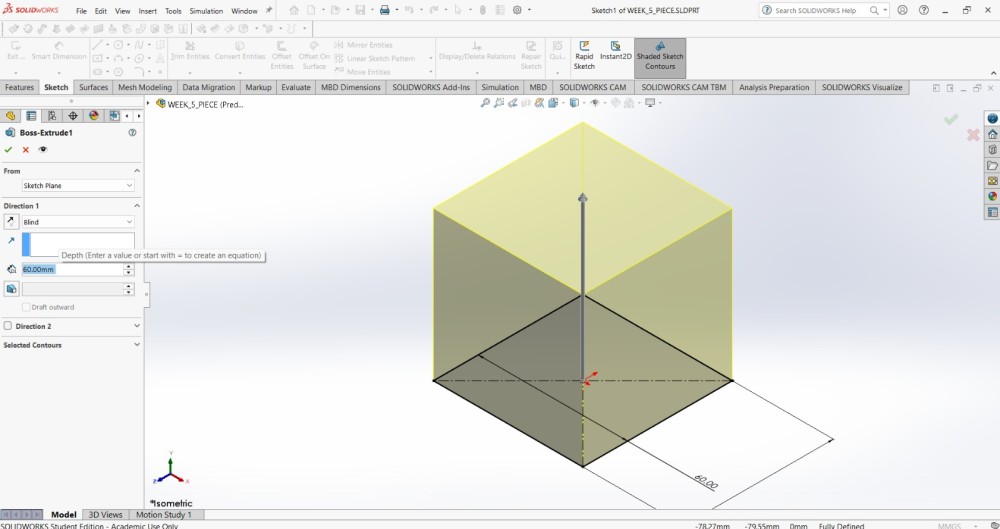Open the From Sketch Plane dropdown

point(78,186)
